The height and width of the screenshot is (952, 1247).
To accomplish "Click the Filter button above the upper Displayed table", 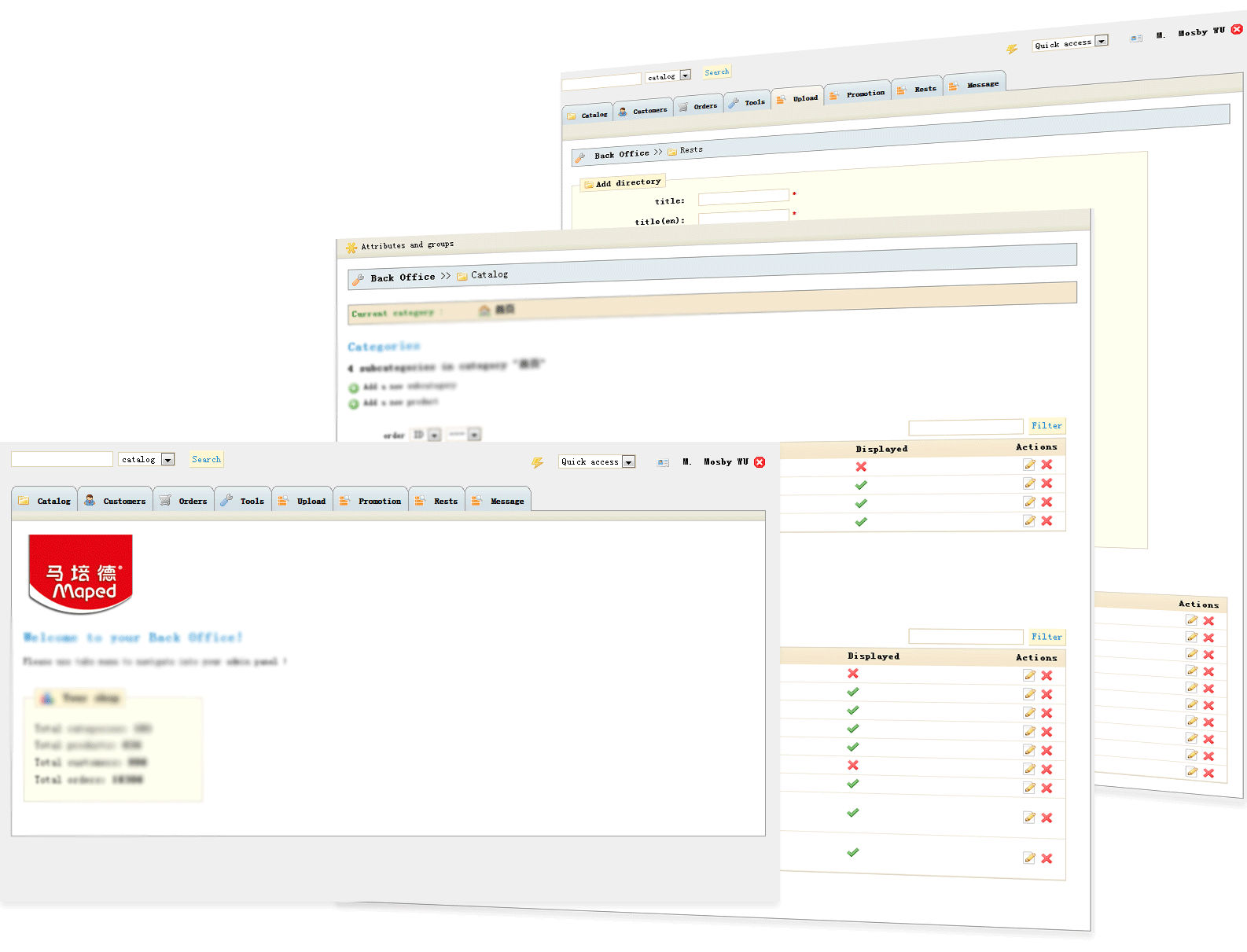I will tap(1047, 426).
